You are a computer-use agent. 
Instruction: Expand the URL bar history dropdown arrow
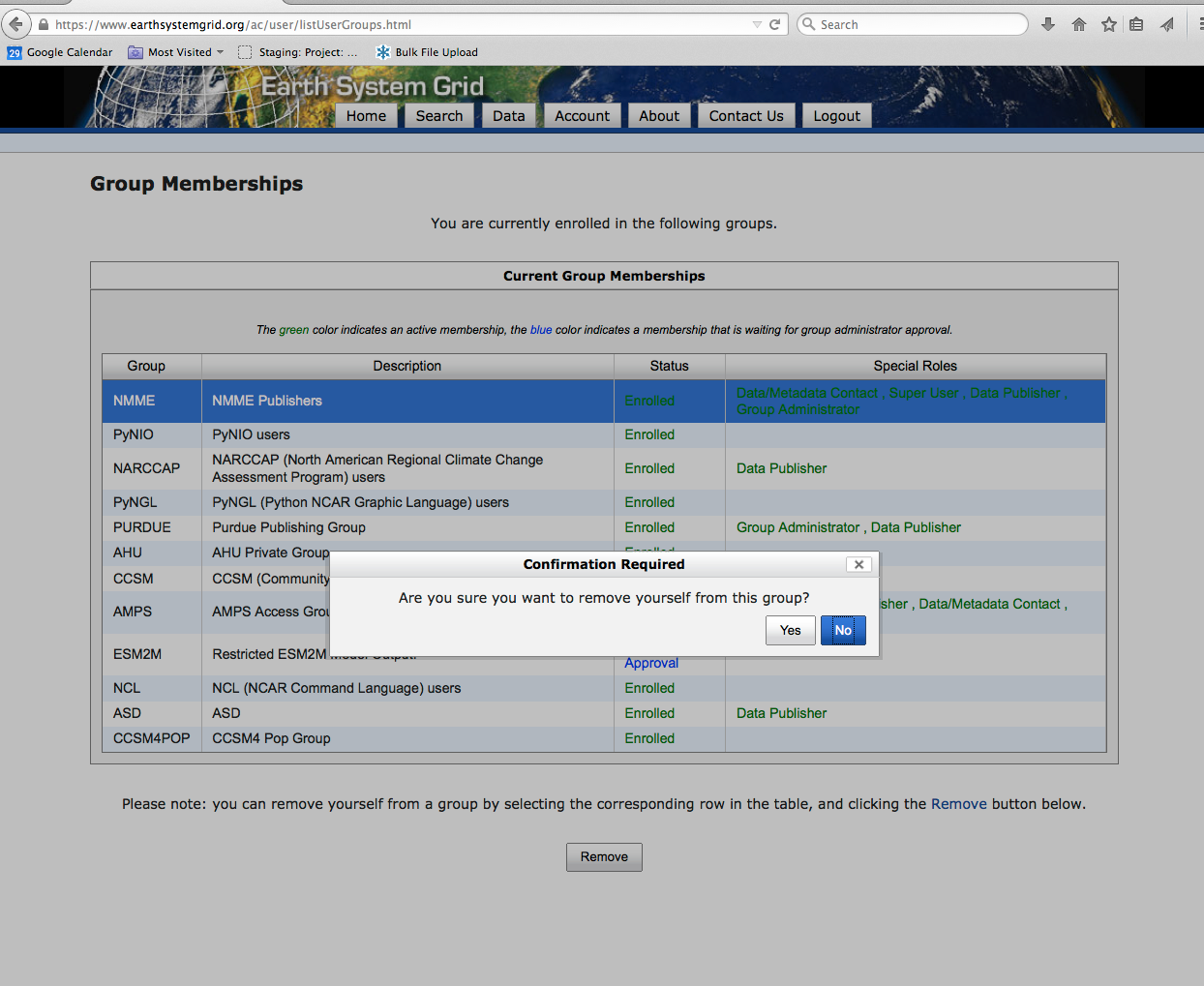point(757,24)
